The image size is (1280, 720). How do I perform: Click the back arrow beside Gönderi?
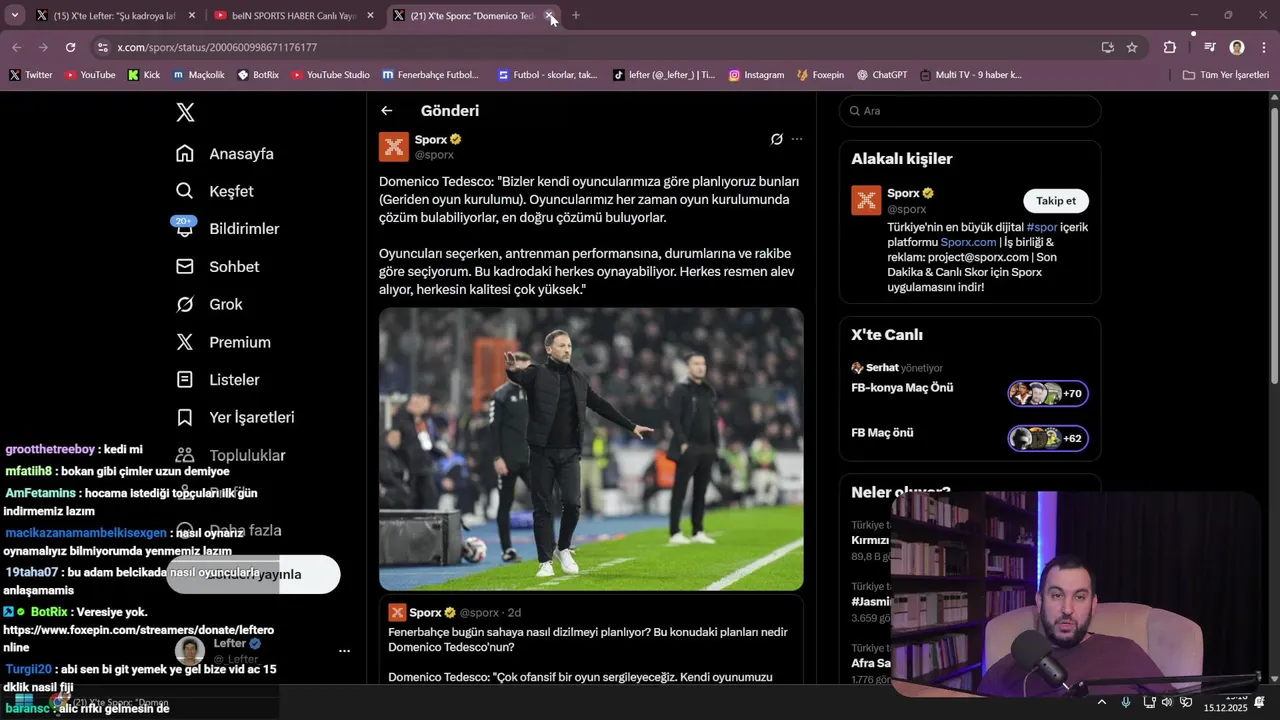[387, 111]
